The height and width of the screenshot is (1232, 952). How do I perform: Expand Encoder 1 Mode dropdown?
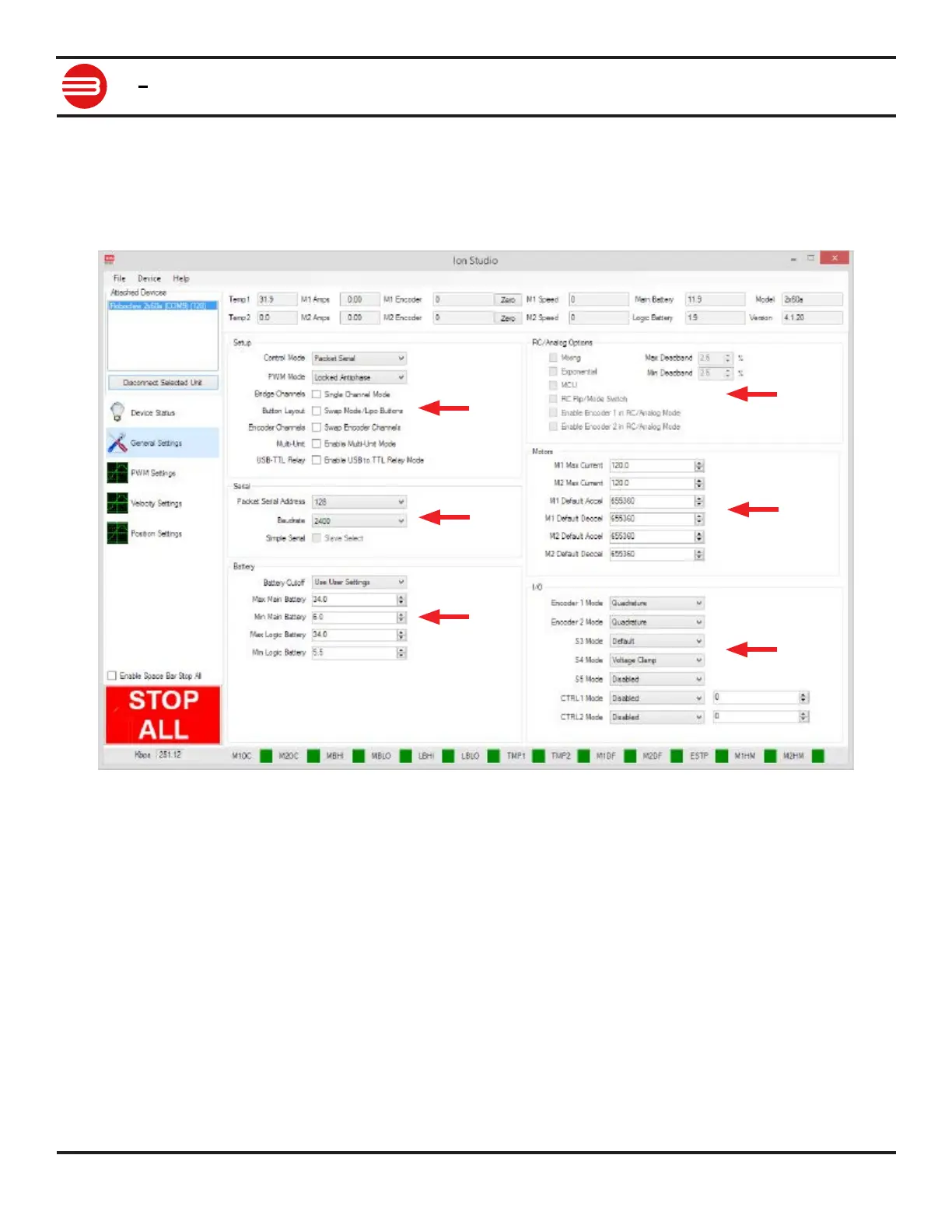(656, 603)
